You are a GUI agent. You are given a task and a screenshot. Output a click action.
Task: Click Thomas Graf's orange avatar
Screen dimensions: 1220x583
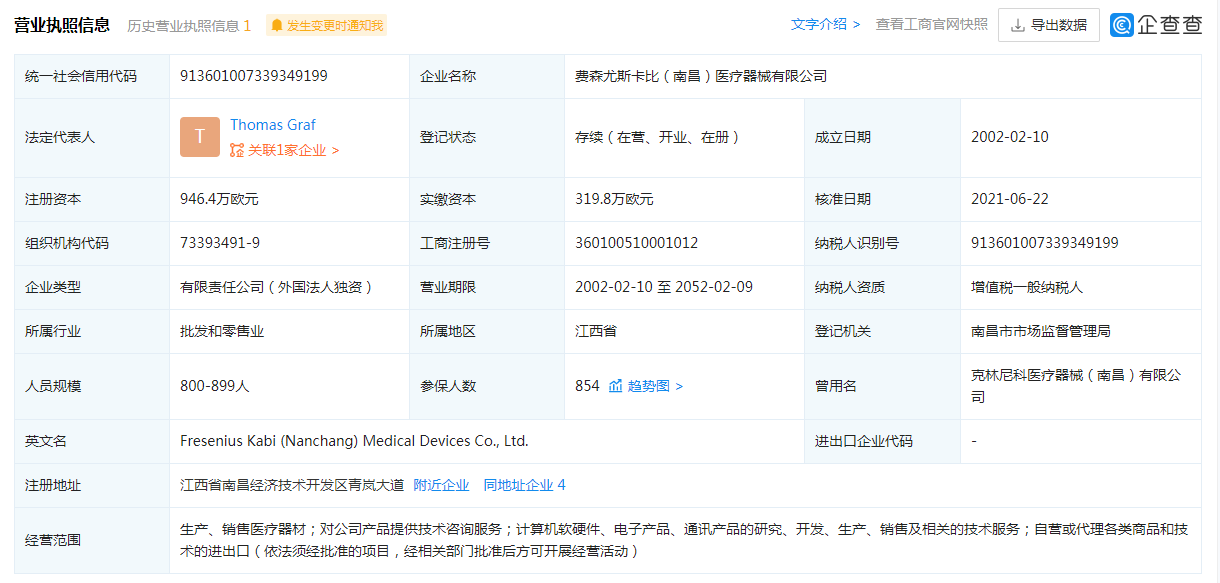coord(200,137)
